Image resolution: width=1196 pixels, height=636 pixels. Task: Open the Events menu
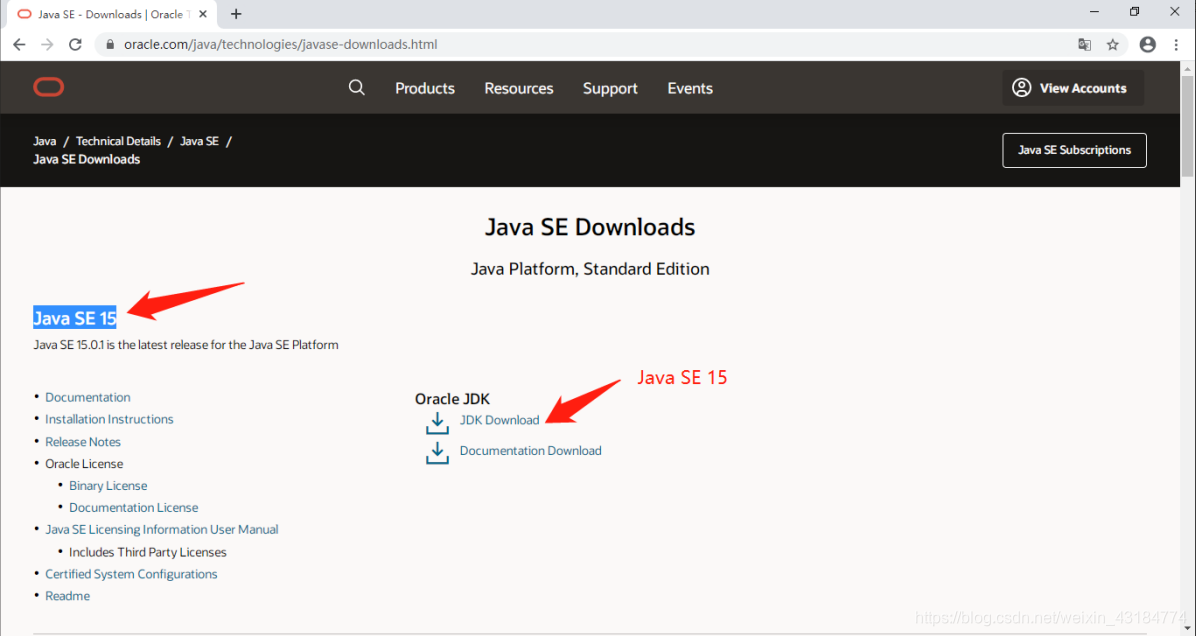pyautogui.click(x=690, y=88)
